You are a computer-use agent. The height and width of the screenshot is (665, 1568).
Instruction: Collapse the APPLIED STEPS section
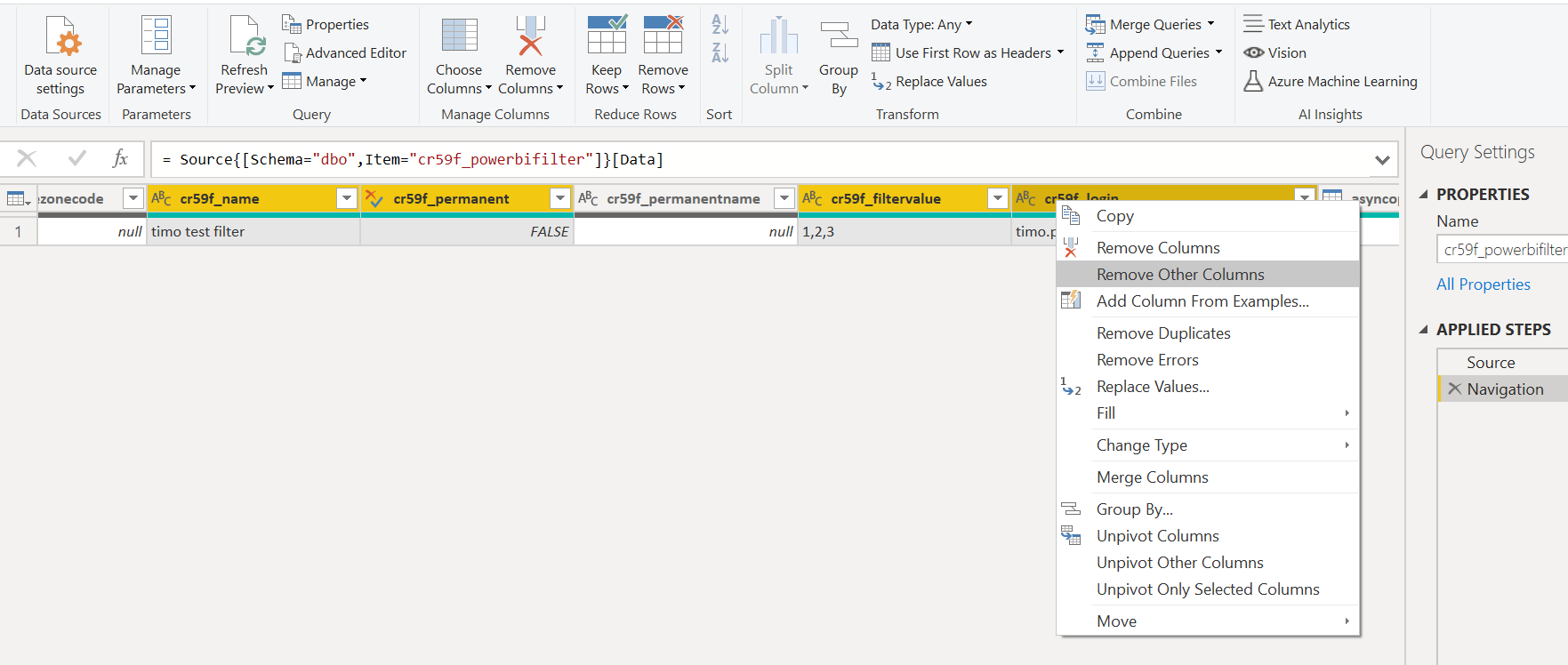pos(1424,330)
